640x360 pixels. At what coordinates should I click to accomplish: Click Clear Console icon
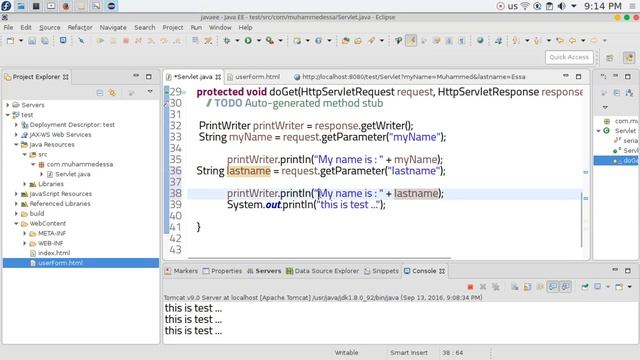(x=514, y=287)
